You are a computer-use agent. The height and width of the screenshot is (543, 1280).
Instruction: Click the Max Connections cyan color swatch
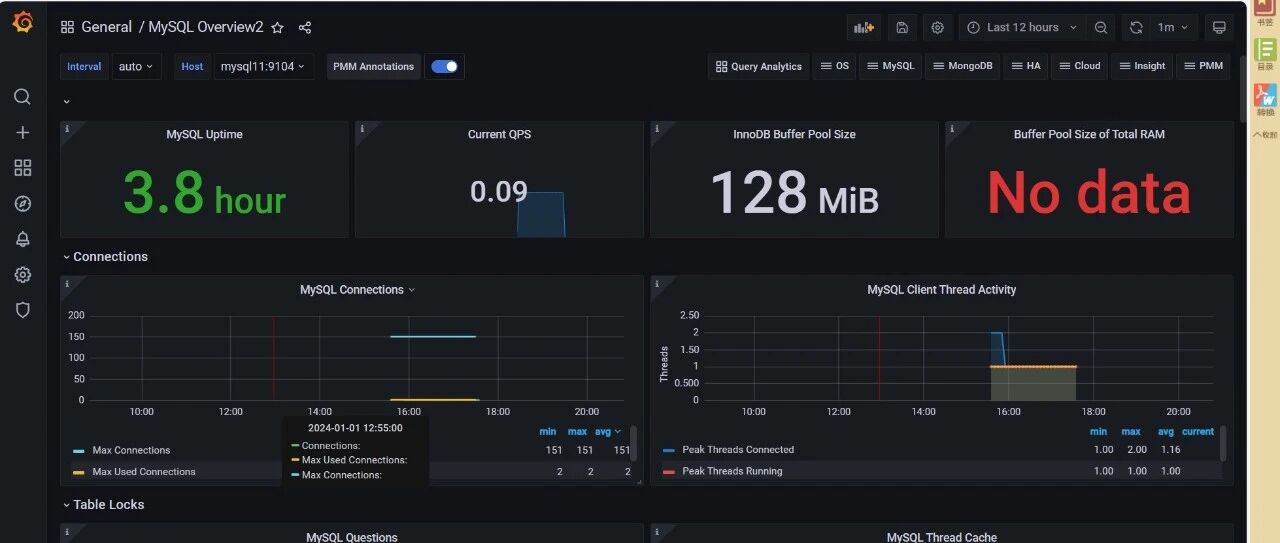pyautogui.click(x=79, y=451)
